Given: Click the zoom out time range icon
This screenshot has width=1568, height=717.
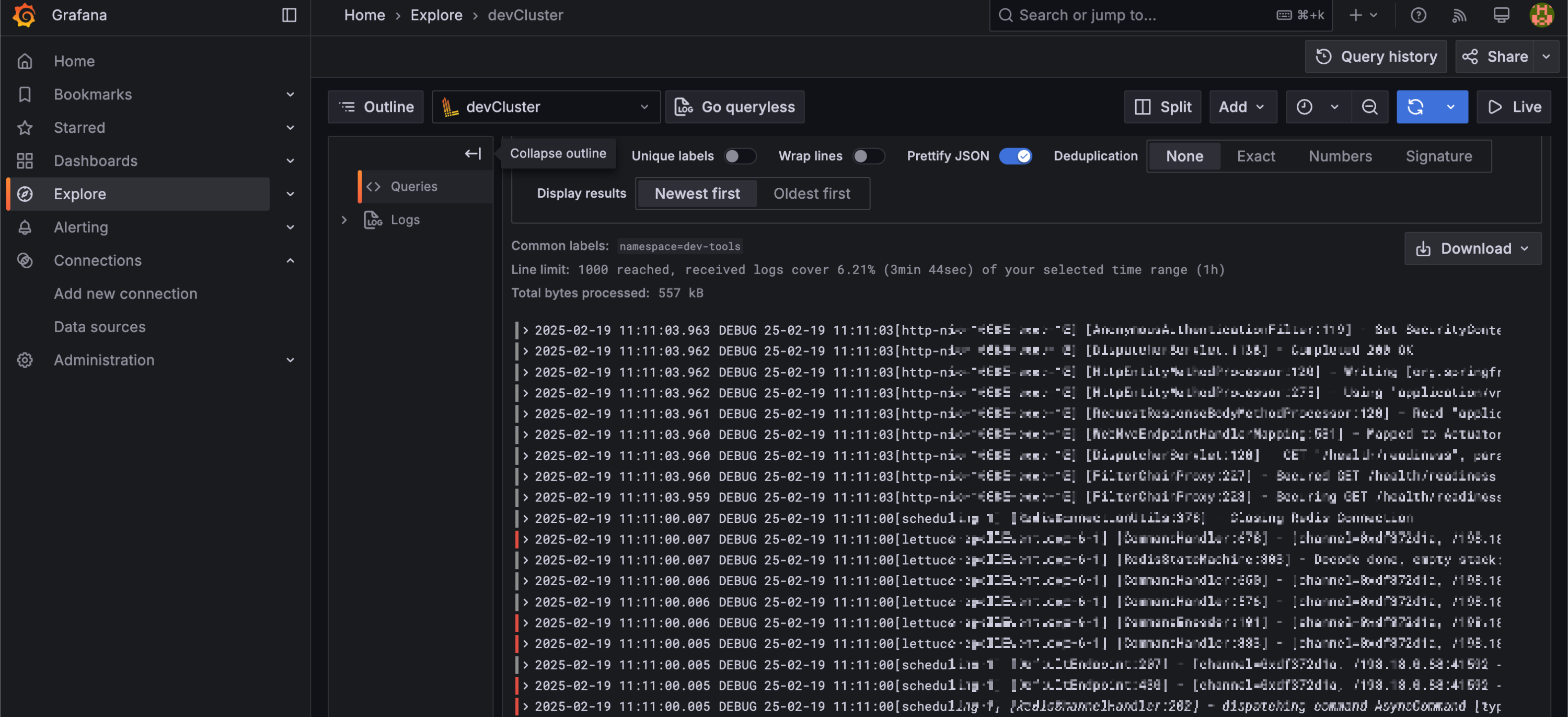Looking at the screenshot, I should [x=1369, y=107].
